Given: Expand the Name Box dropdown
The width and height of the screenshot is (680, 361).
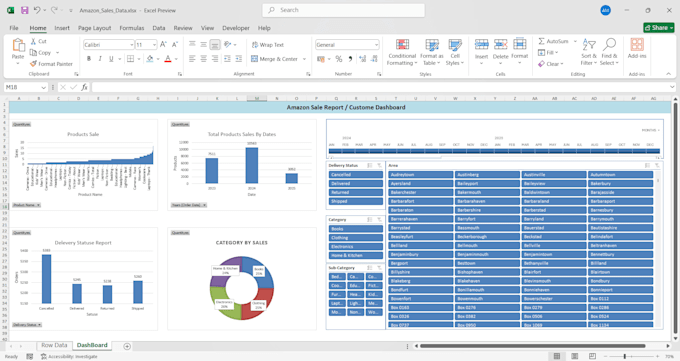Looking at the screenshot, I should [43, 87].
